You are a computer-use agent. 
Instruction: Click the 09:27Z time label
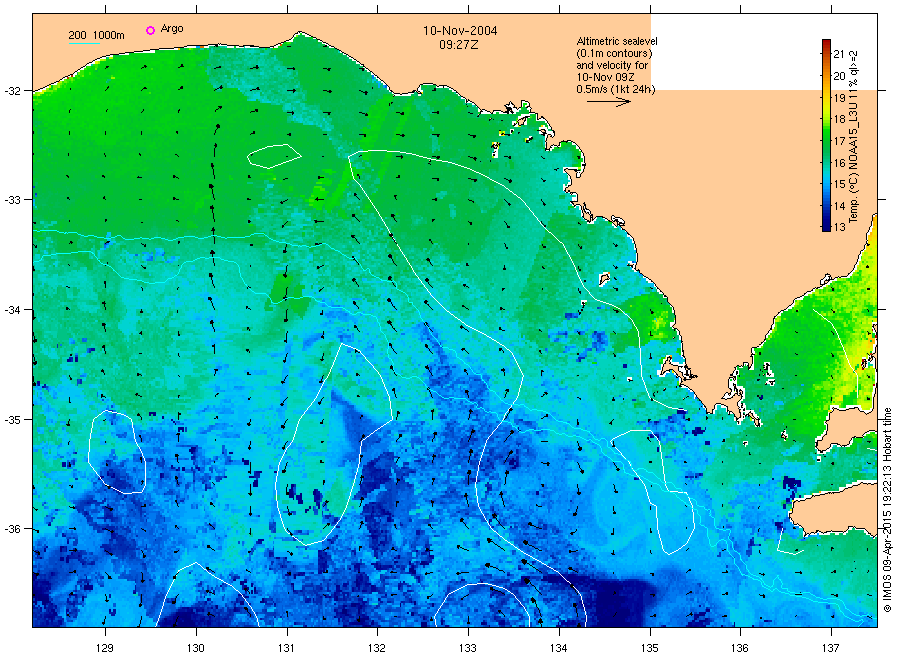[x=458, y=45]
